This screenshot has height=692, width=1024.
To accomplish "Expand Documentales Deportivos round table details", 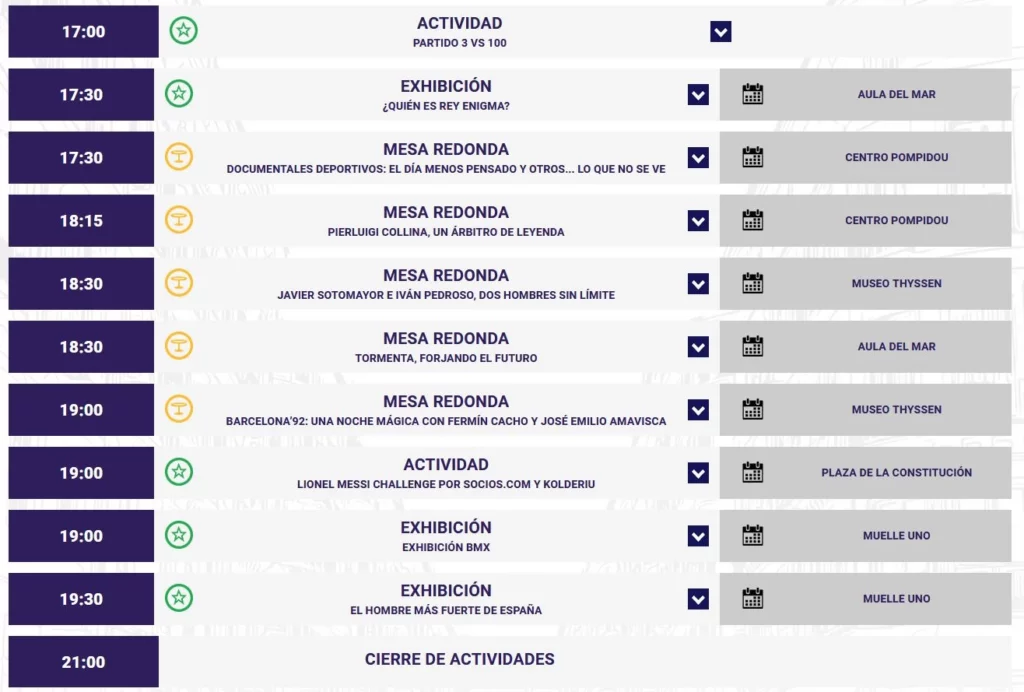I will [x=698, y=157].
